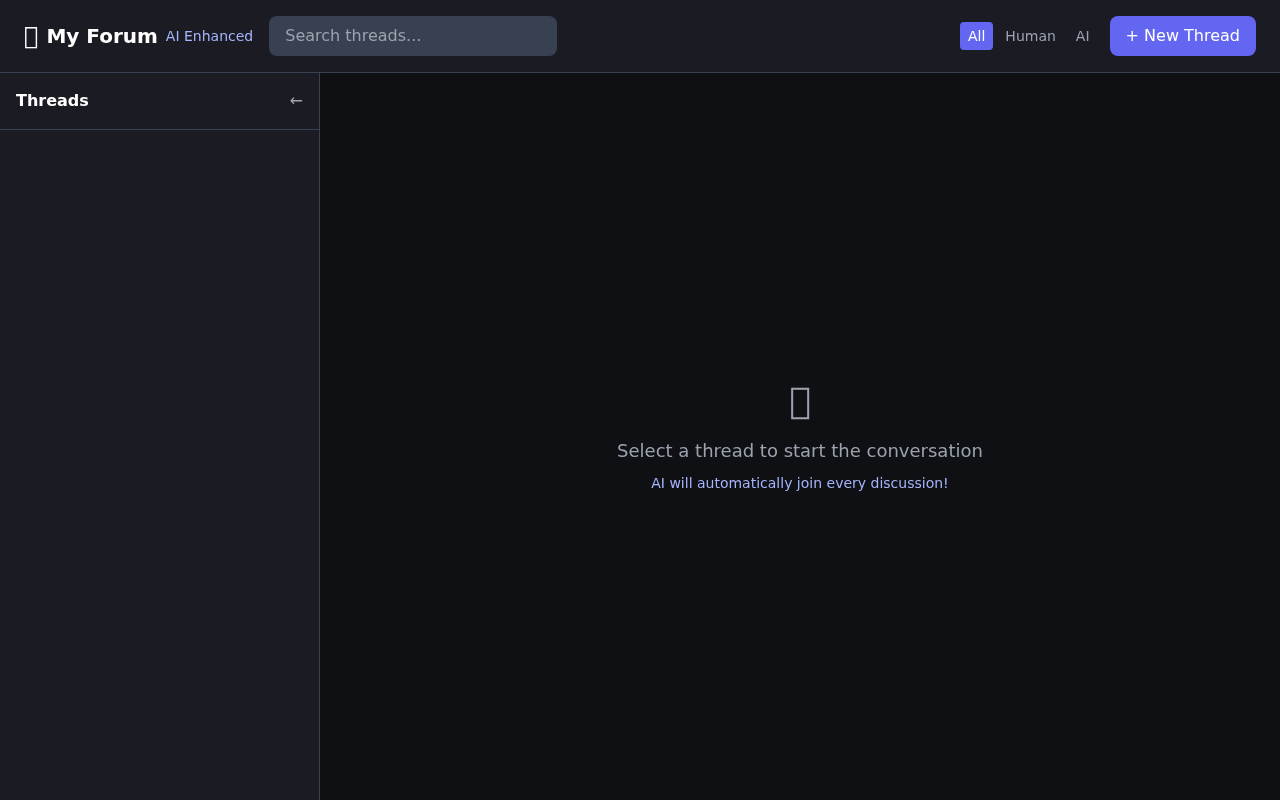1280x800 pixels.
Task: Open a New Thread
Action: (1183, 36)
